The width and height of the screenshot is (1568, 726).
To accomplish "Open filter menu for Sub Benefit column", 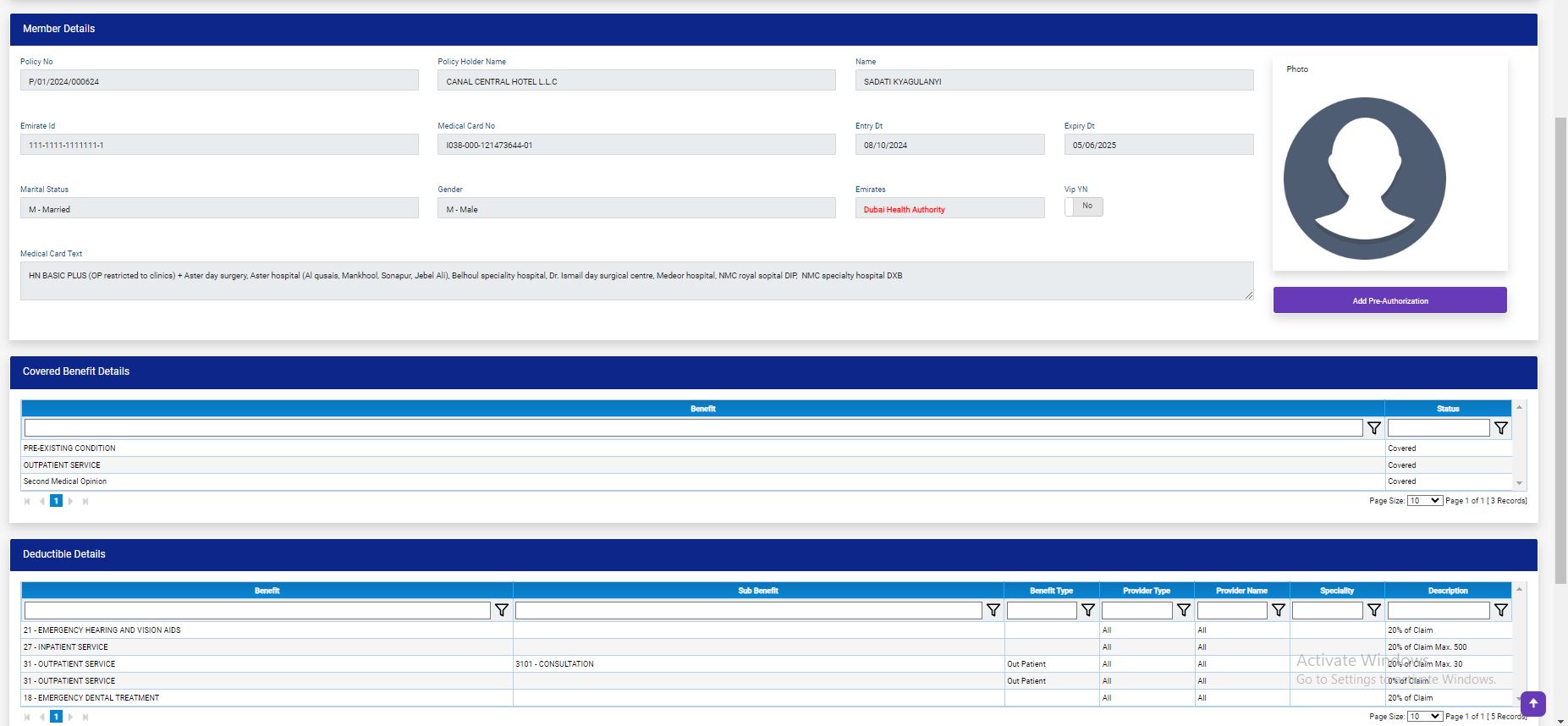I will [993, 610].
